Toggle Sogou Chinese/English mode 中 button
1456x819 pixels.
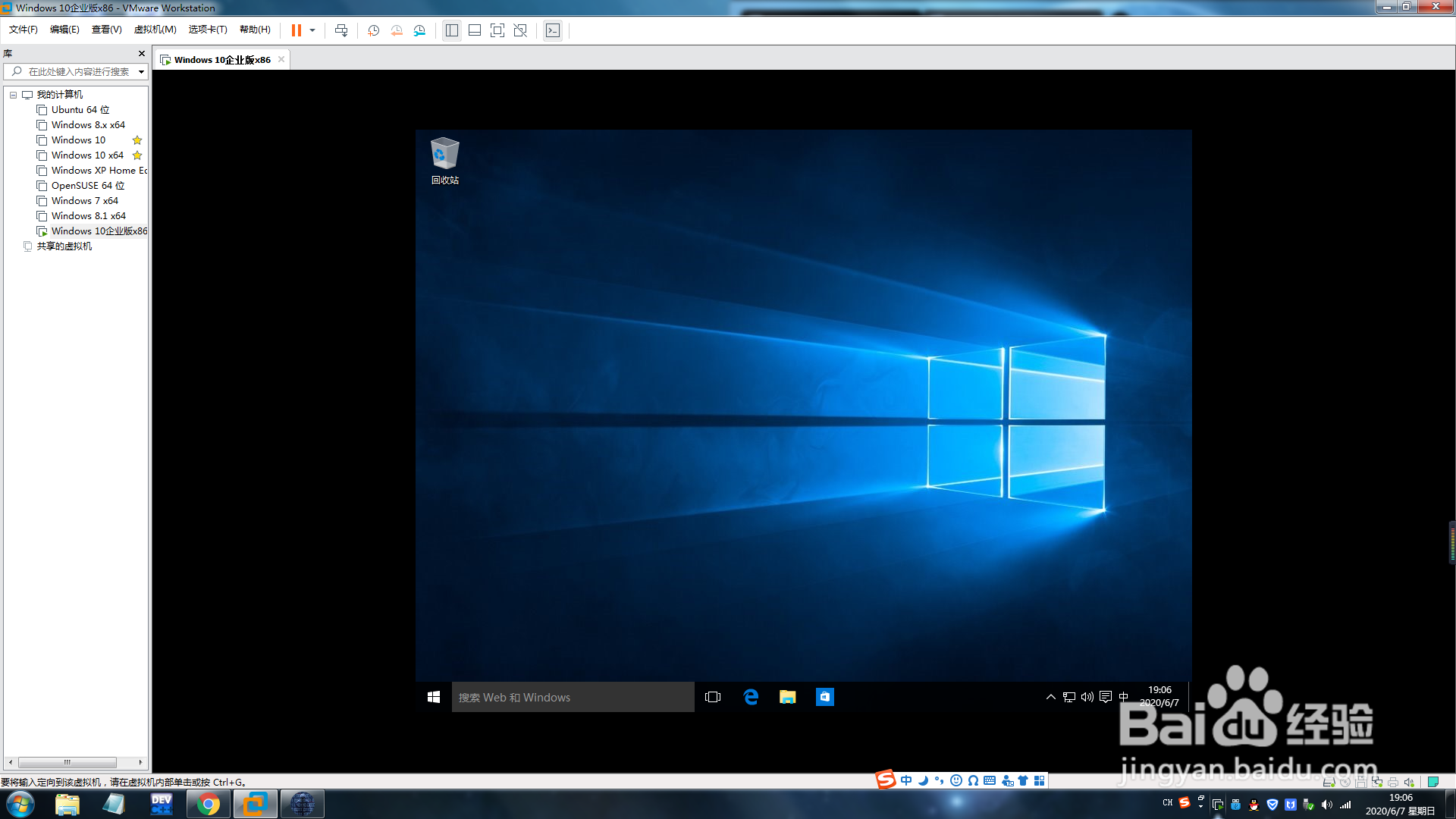click(906, 780)
